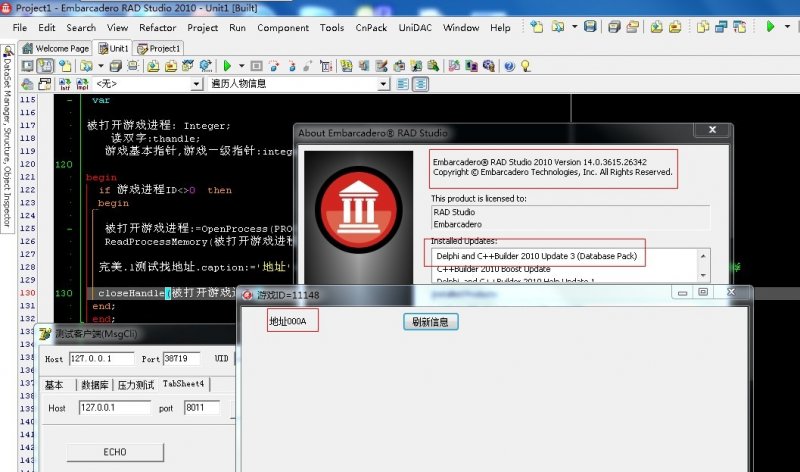Maximize the 游戏ID=11148 window

[703, 292]
